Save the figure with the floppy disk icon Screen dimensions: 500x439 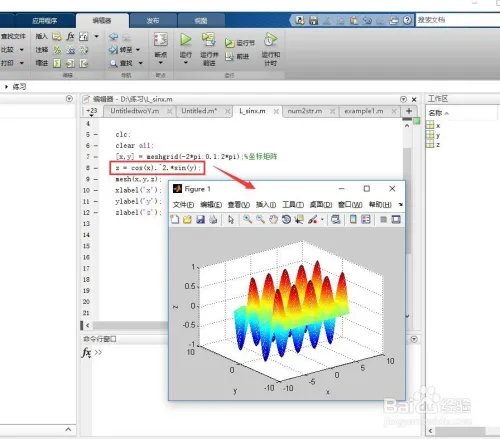(200, 219)
